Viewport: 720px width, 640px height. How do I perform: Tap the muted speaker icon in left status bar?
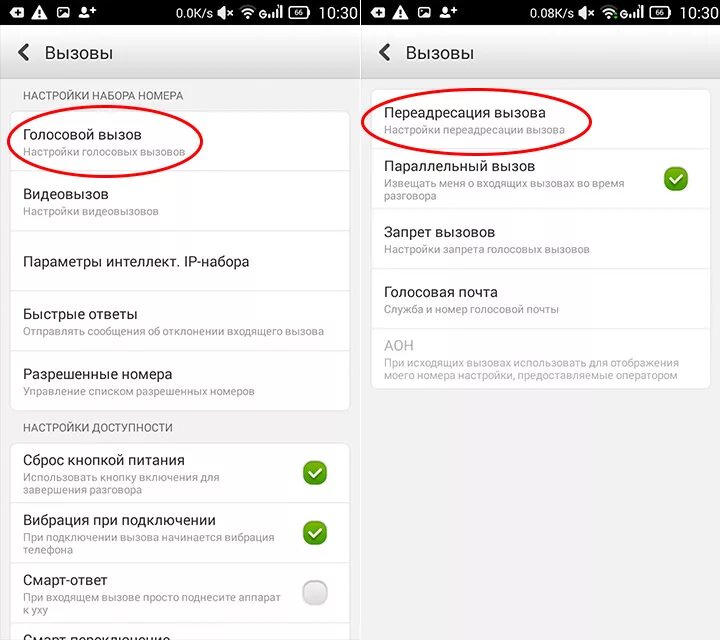click(x=225, y=13)
